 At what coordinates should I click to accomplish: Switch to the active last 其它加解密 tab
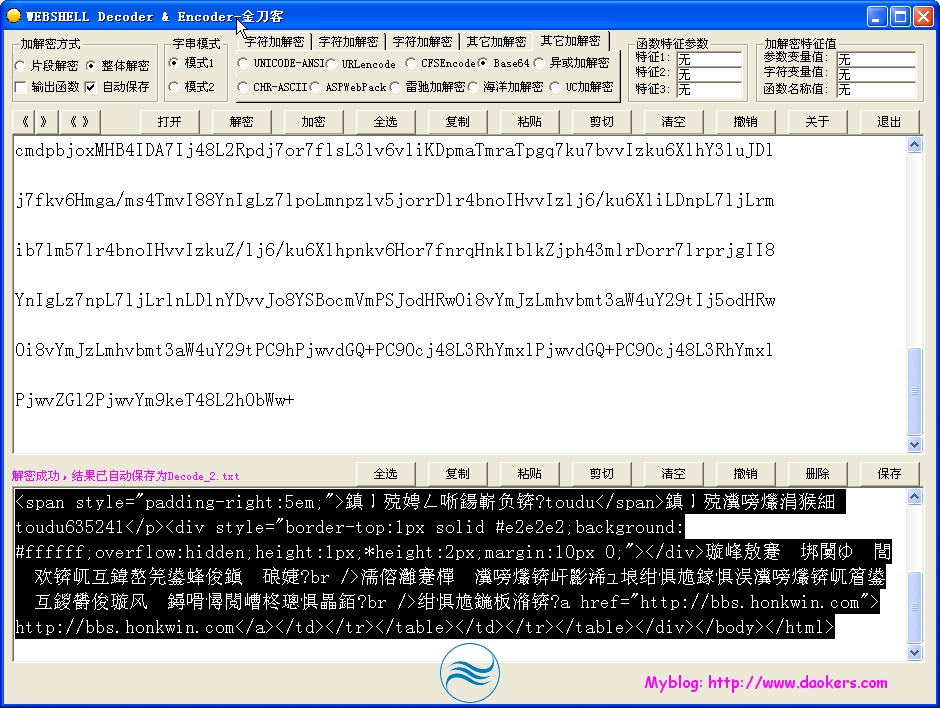coord(571,40)
